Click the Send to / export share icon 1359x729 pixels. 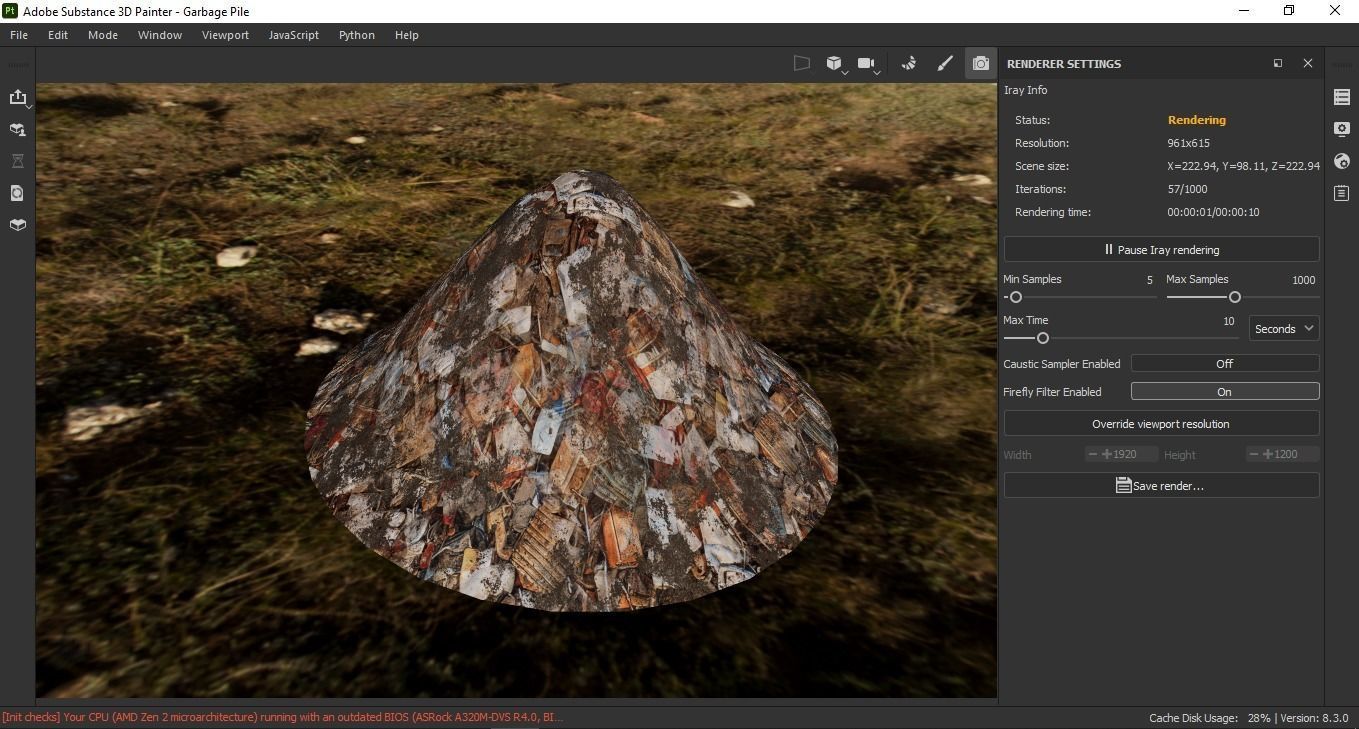pos(18,97)
